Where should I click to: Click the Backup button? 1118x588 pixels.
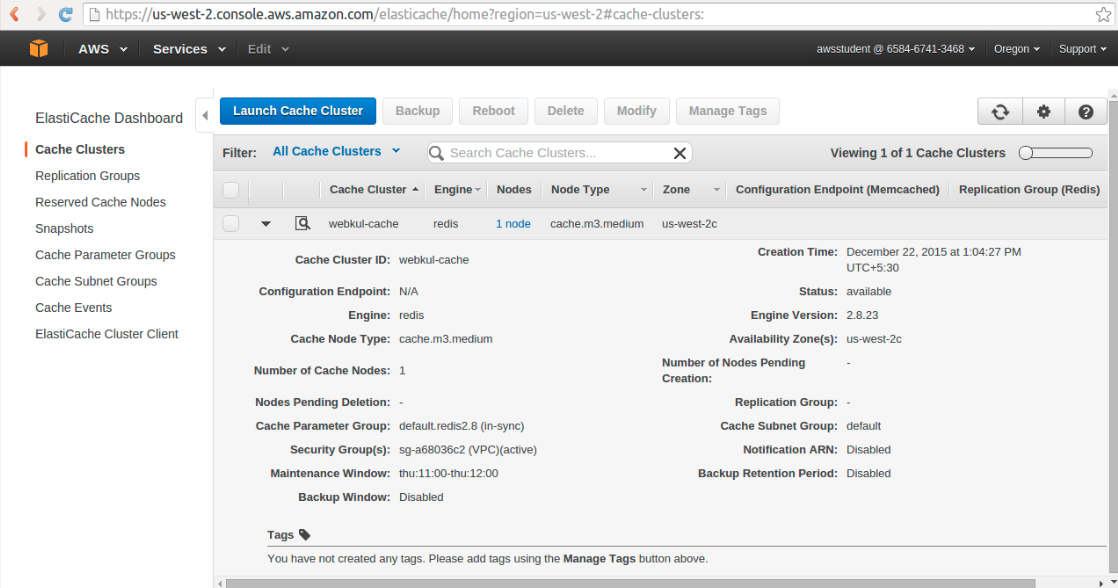417,111
